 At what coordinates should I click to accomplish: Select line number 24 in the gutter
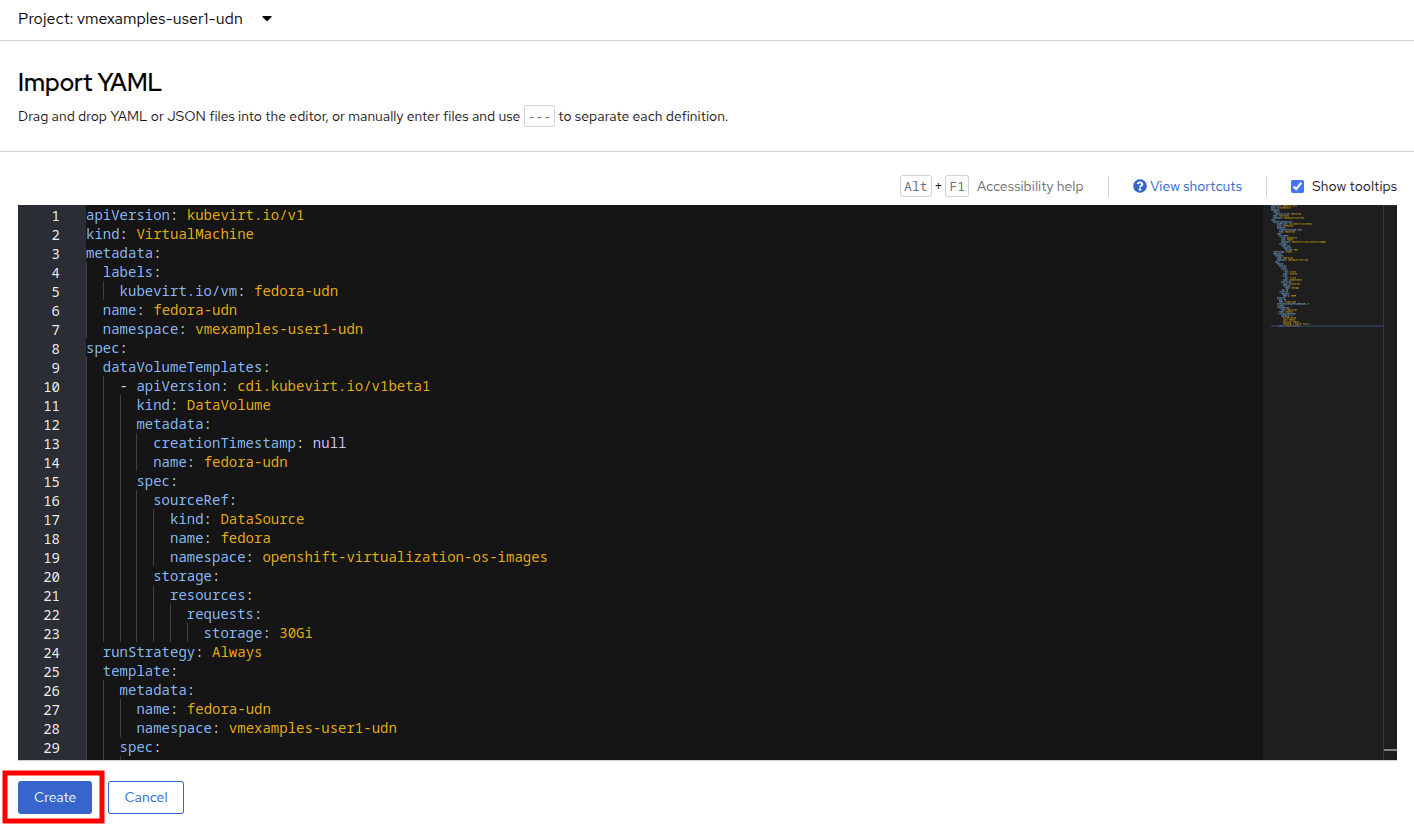point(51,653)
